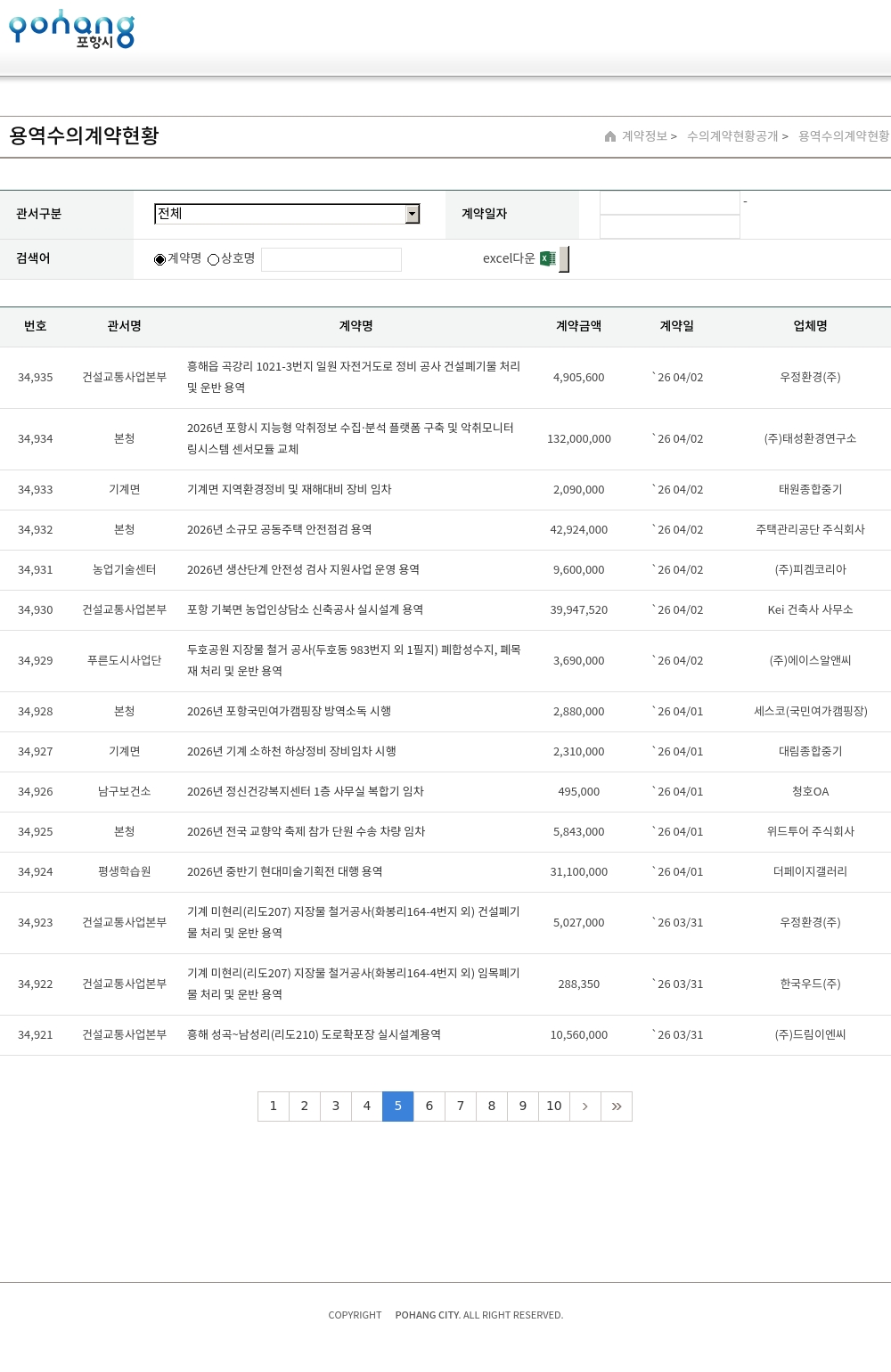This screenshot has width=891, height=1372.
Task: Click the contract end date field
Action: point(670,227)
